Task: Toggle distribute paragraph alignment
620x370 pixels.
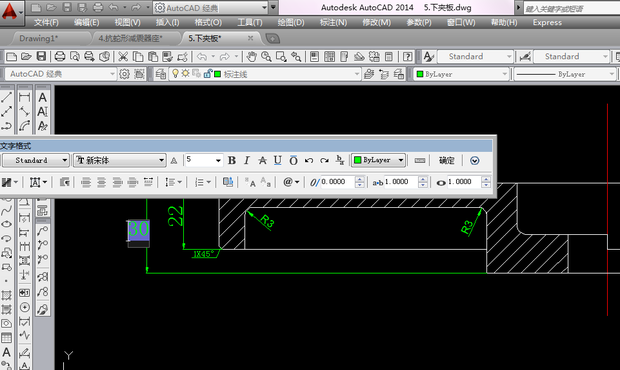Action: point(148,182)
